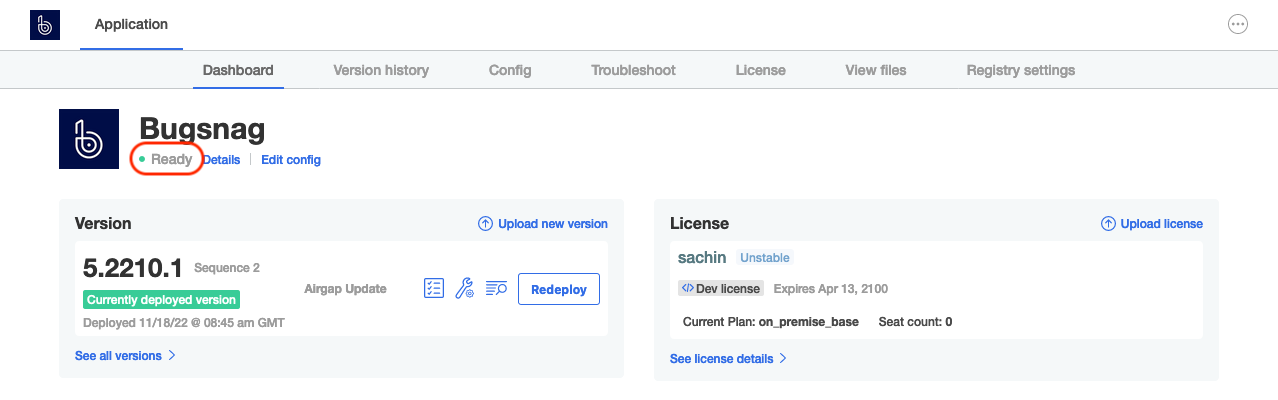Screen dimensions: 1278x400
Task: Open See license details link
Action: click(721, 359)
